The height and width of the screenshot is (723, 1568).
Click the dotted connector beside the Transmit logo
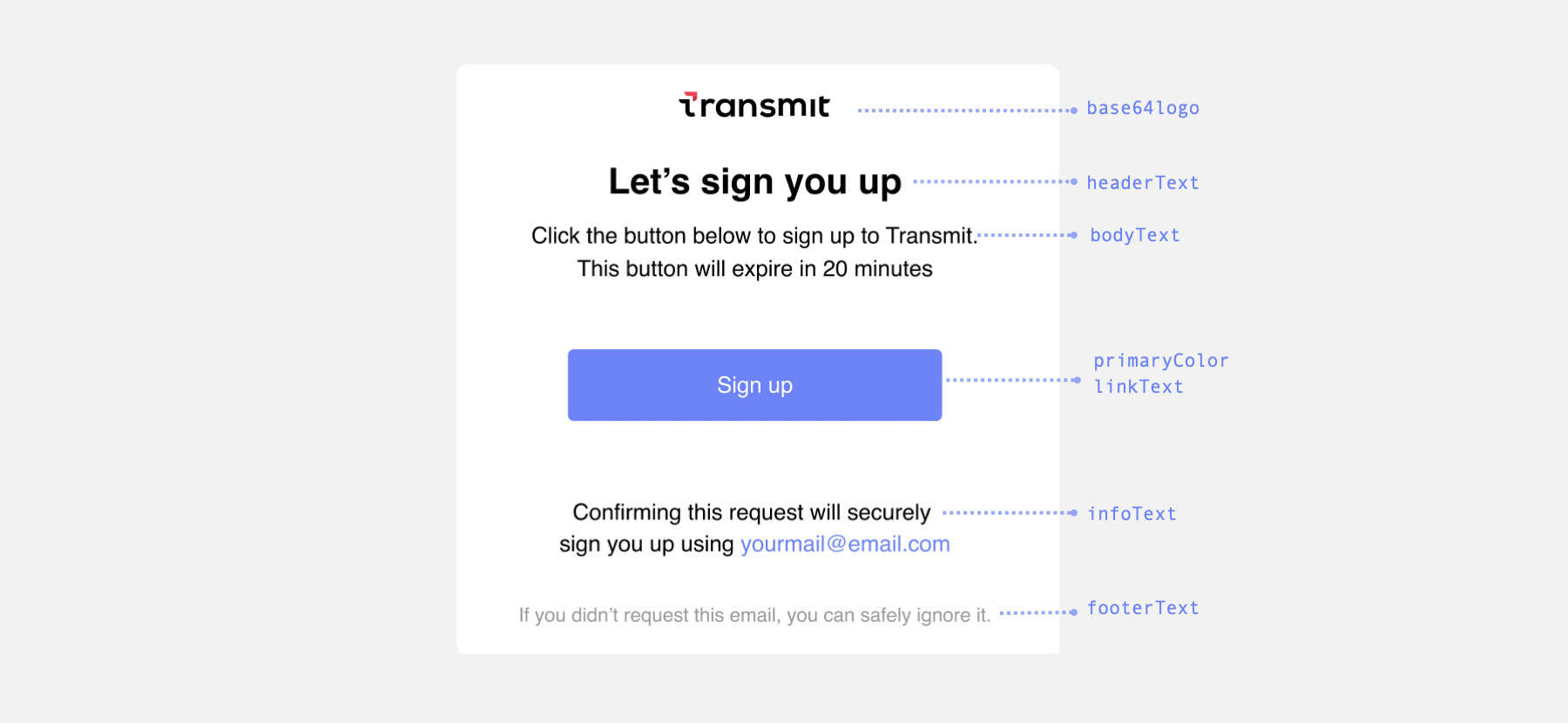967,111
